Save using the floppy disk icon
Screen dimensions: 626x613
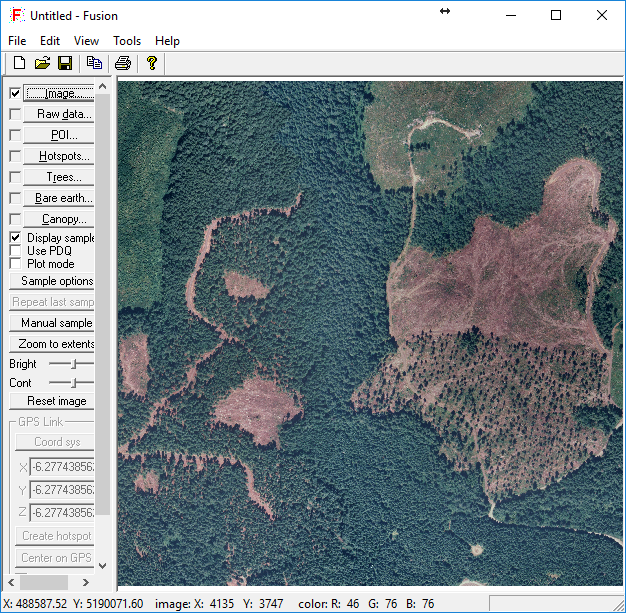(x=65, y=63)
